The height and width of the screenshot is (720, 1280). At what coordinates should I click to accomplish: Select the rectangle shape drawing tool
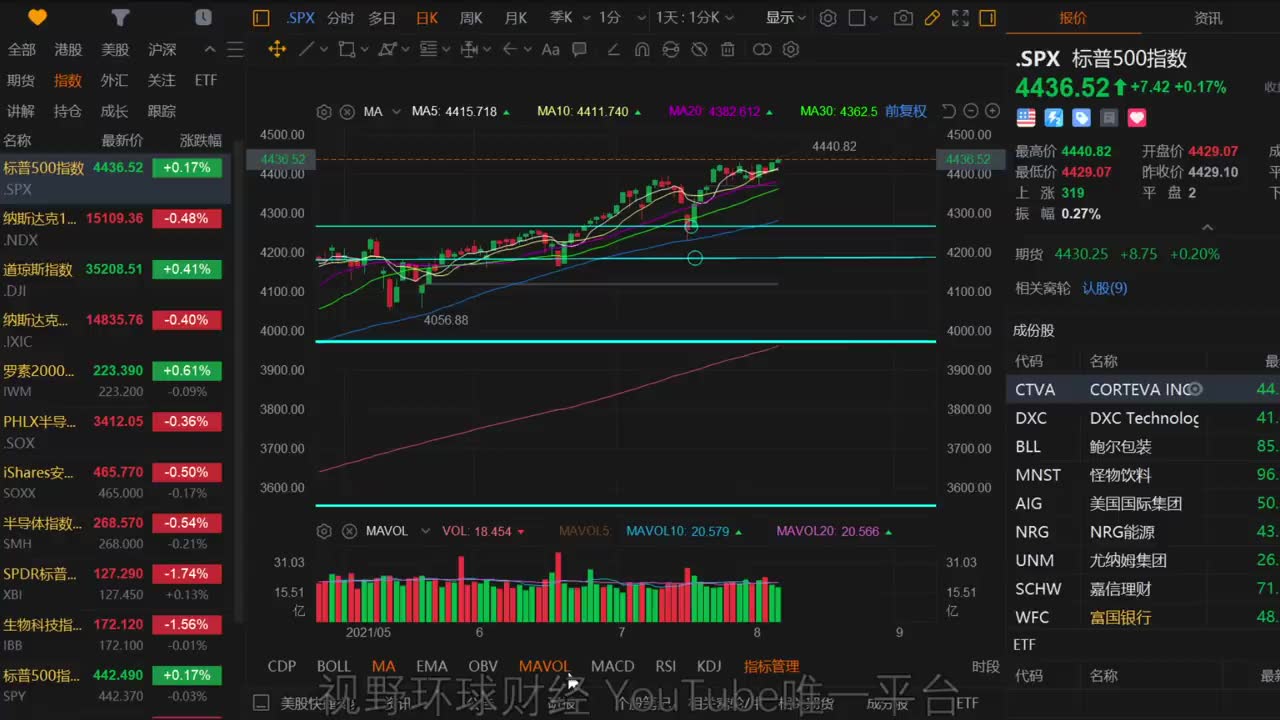point(346,49)
